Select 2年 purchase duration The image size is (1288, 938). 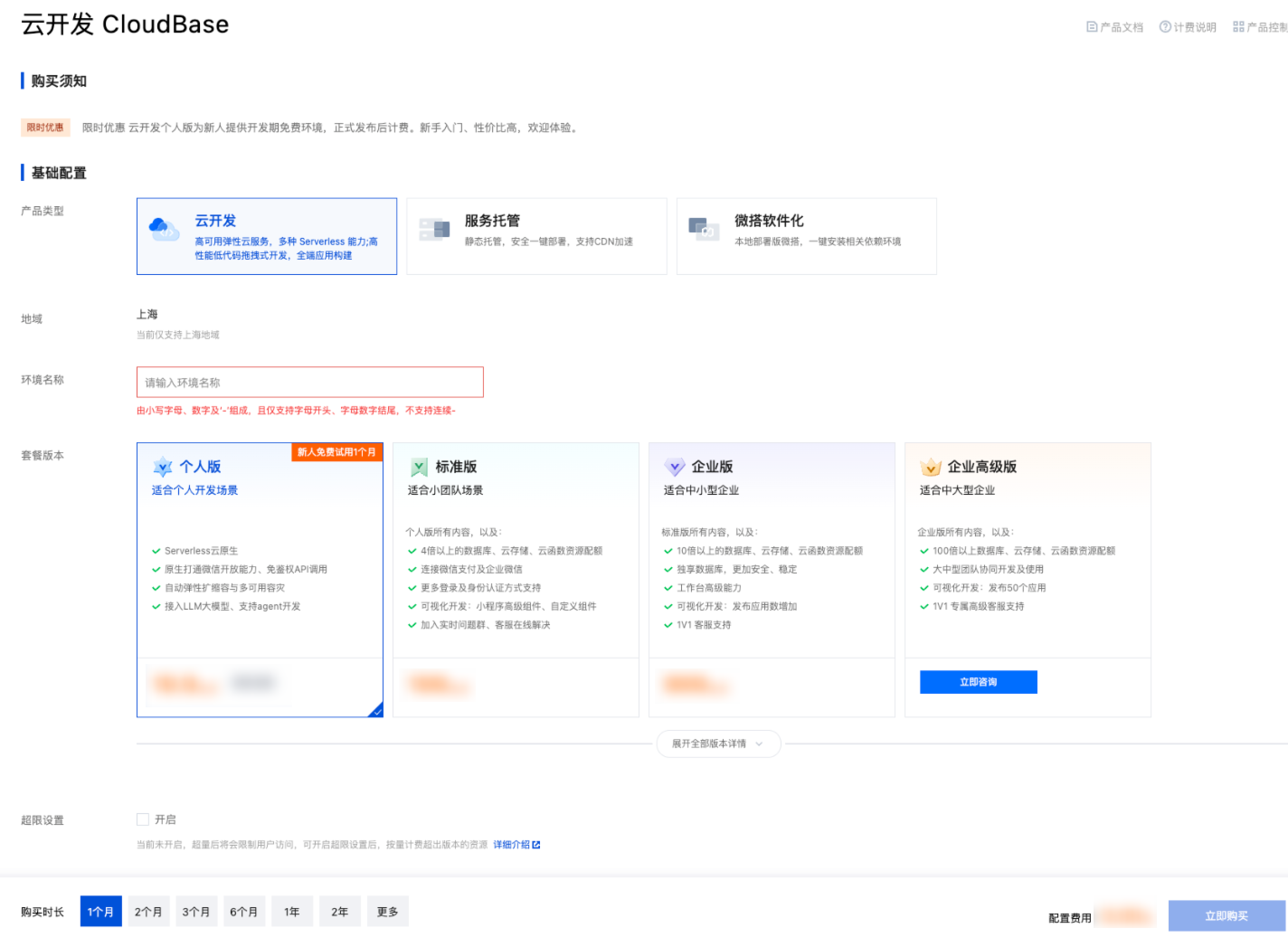(339, 912)
